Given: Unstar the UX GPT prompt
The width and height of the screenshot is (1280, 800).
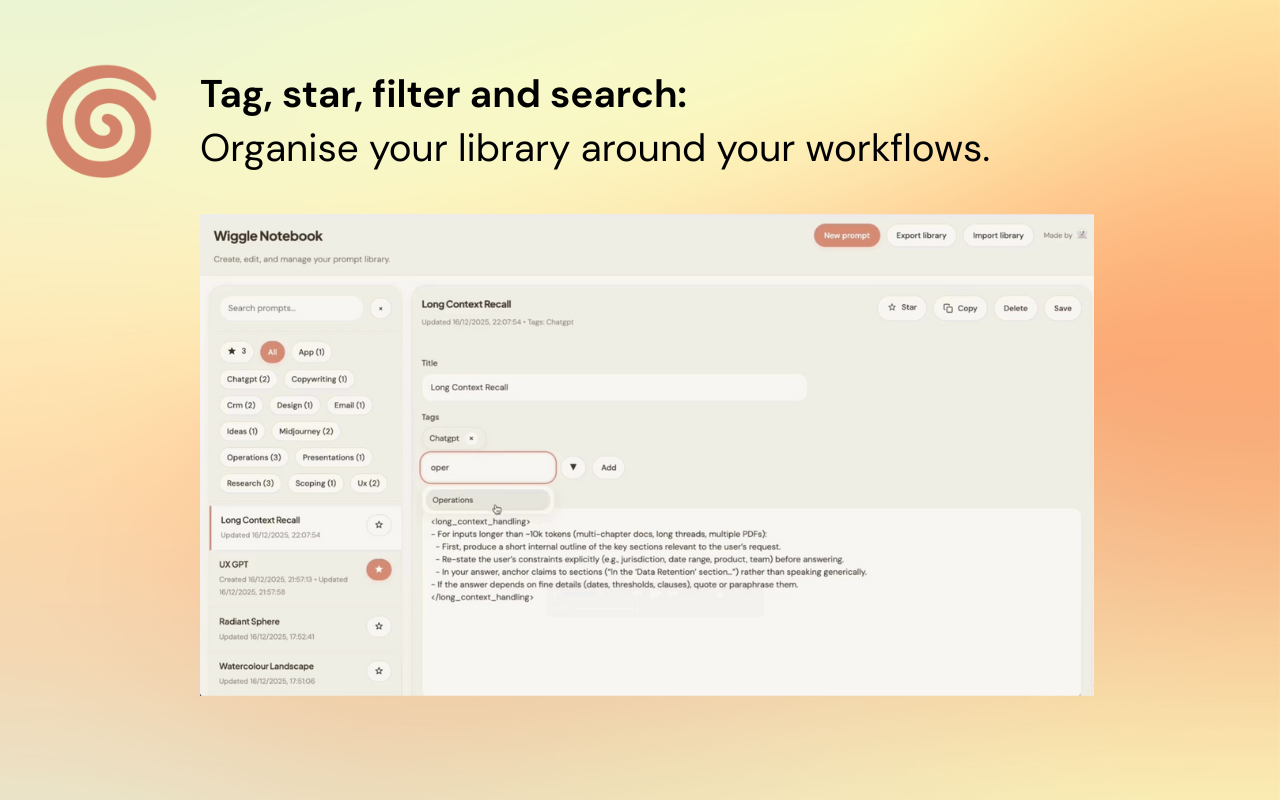Looking at the screenshot, I should (x=379, y=570).
